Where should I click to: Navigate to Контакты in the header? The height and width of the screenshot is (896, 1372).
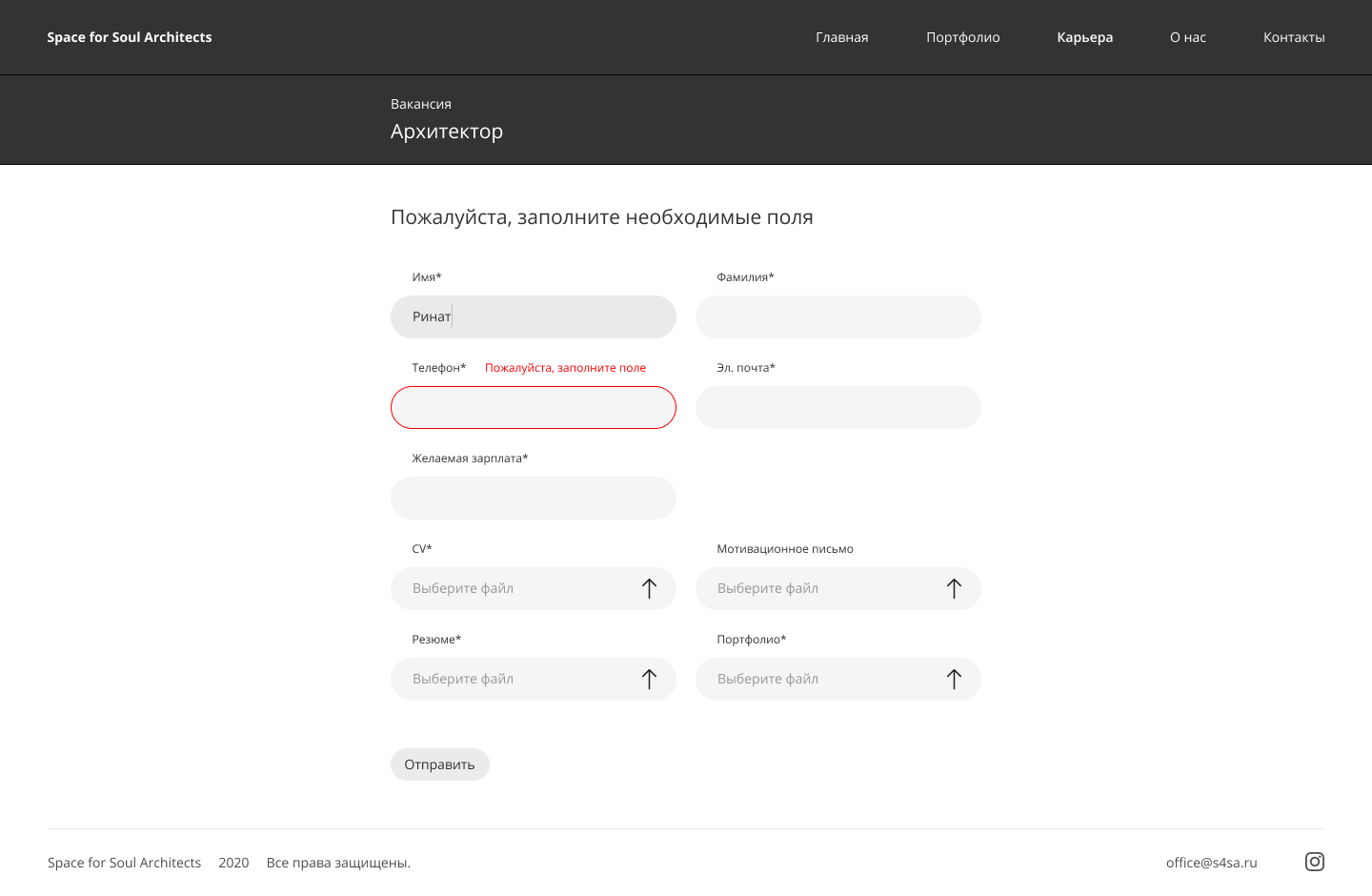1294,37
